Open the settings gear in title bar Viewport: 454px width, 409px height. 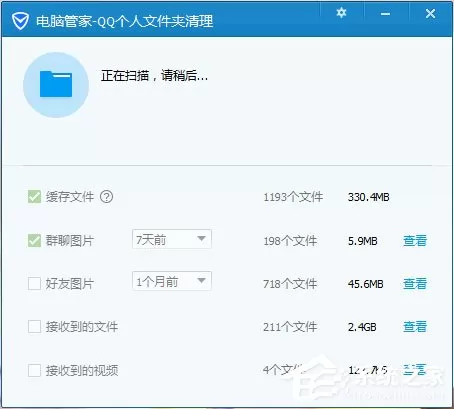(x=341, y=13)
